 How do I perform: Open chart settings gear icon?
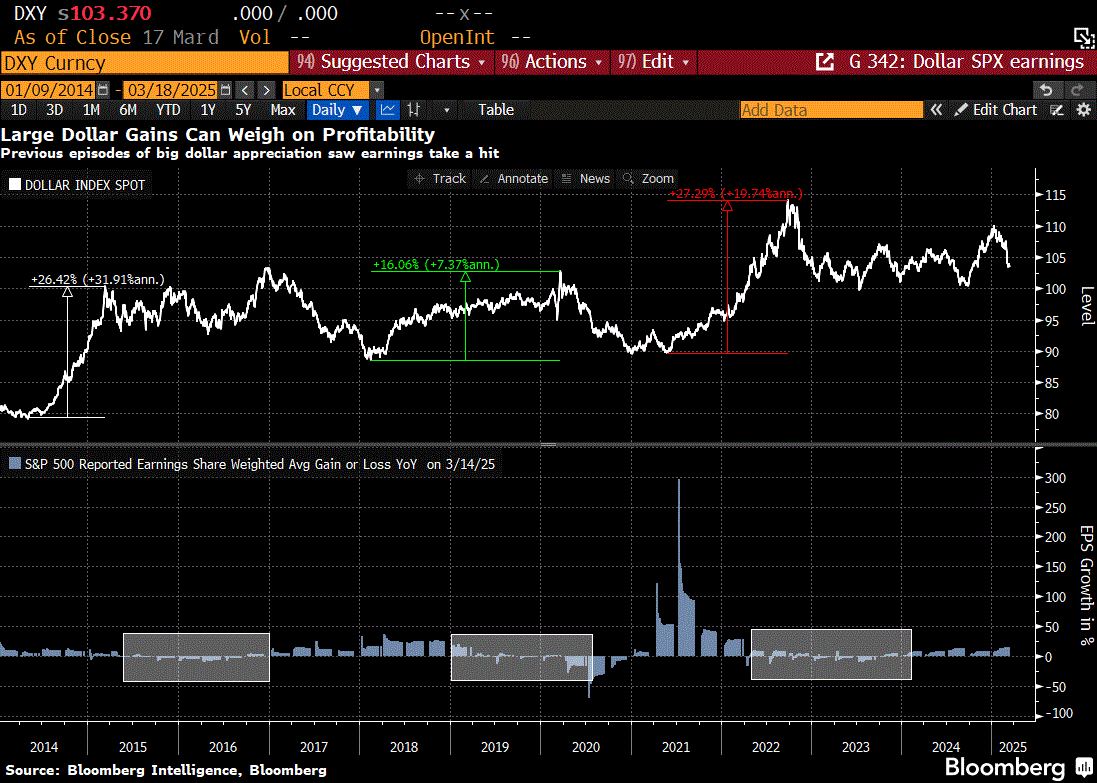click(x=1084, y=110)
